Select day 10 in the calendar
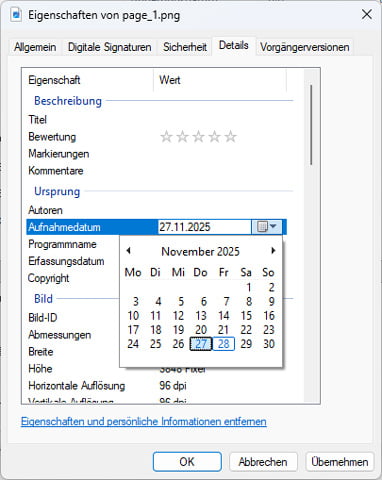Image resolution: width=382 pixels, height=480 pixels. click(x=133, y=316)
